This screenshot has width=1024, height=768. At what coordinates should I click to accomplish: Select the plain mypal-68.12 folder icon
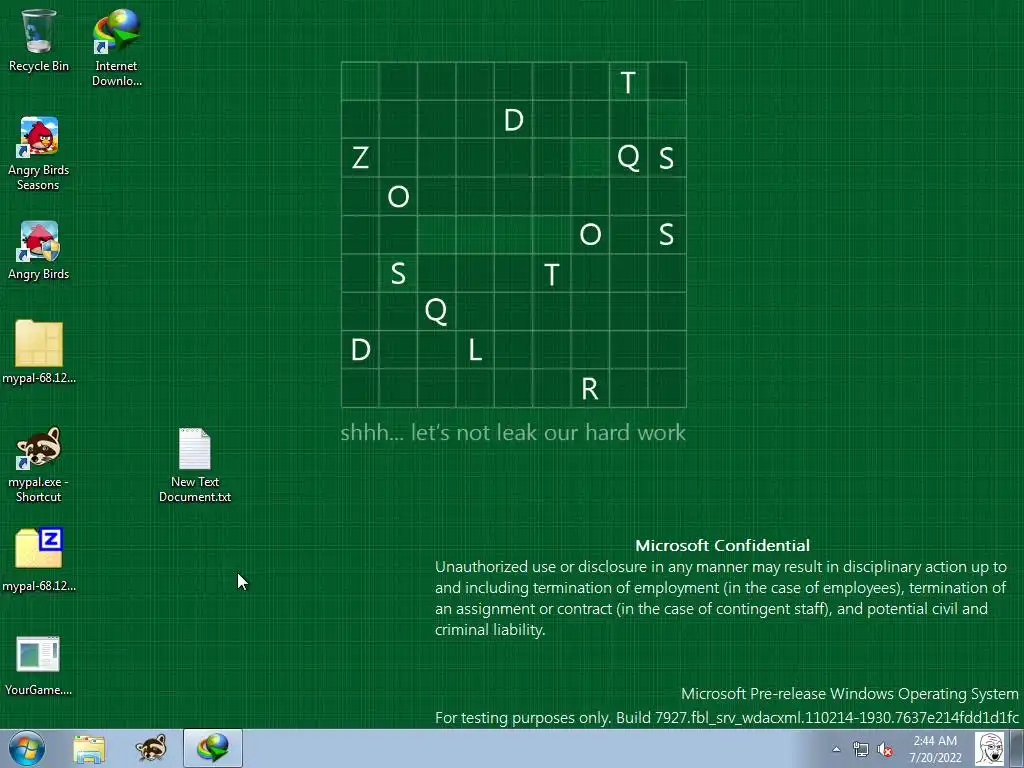point(39,351)
